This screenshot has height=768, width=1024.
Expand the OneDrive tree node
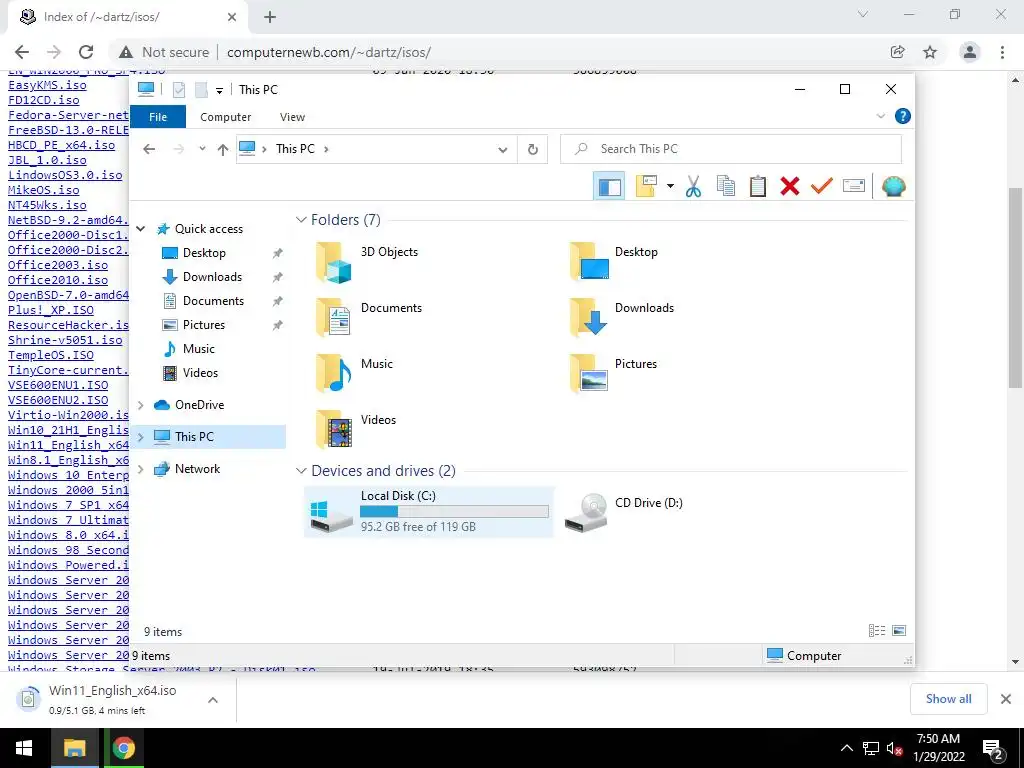pyautogui.click(x=140, y=405)
